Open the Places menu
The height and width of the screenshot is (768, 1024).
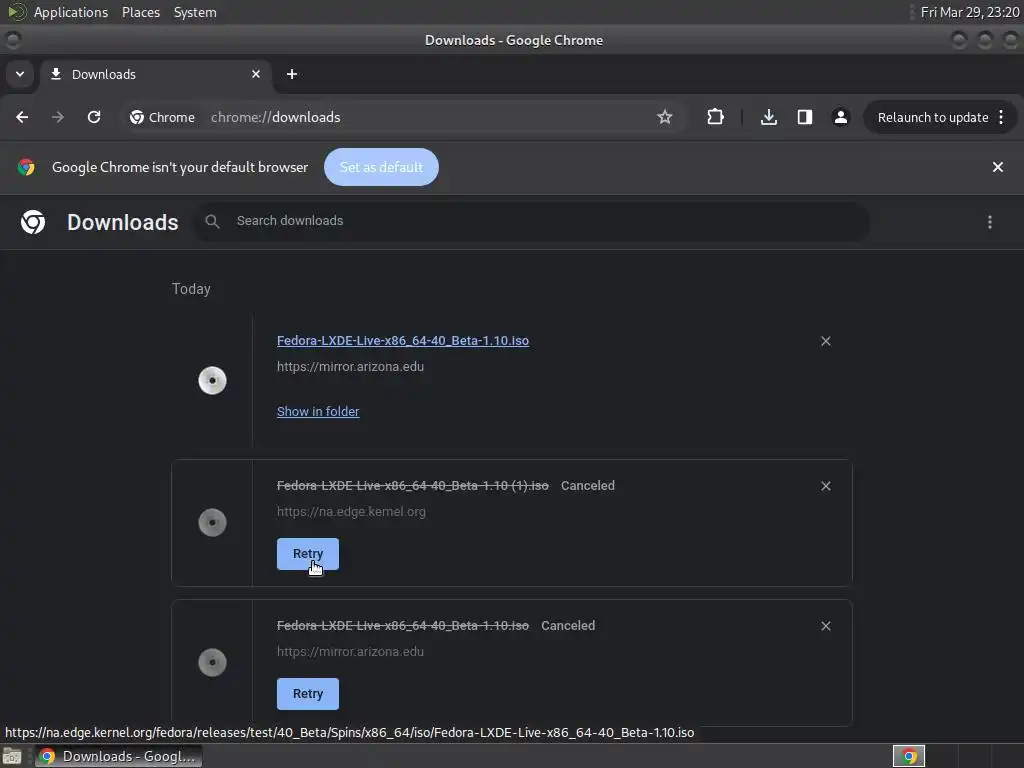140,12
